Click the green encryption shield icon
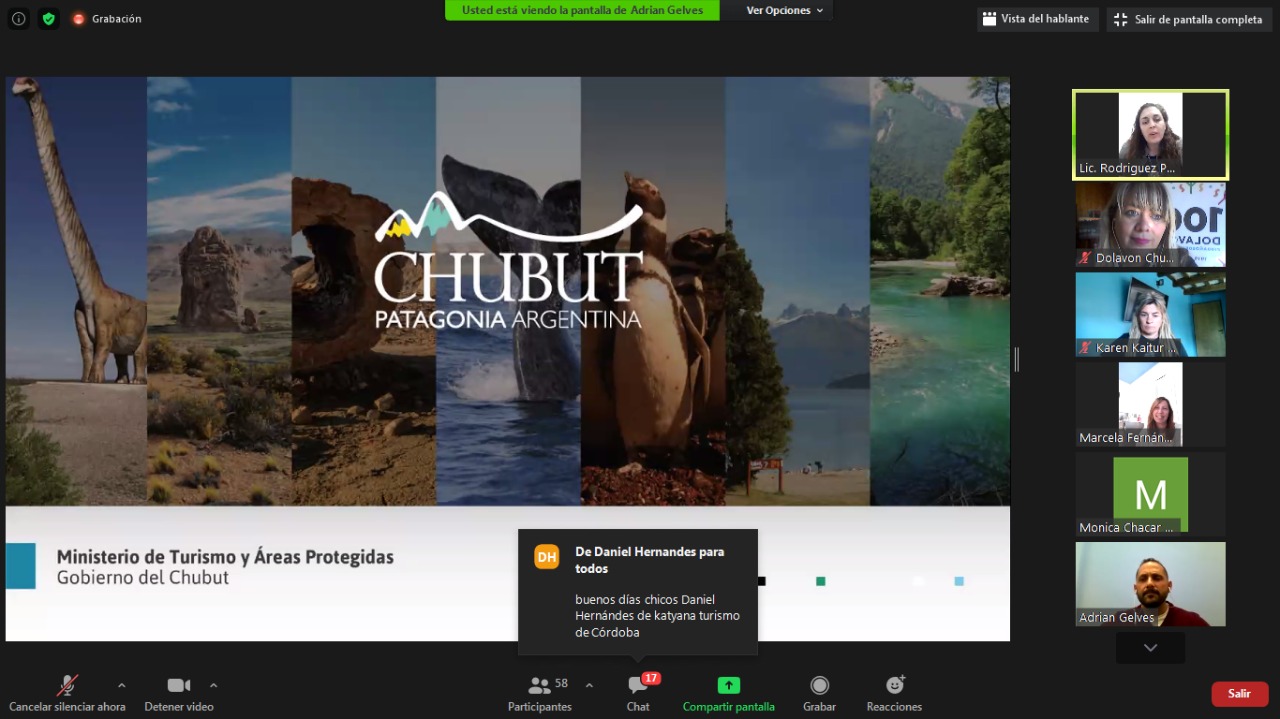The height and width of the screenshot is (719, 1280). (x=48, y=19)
